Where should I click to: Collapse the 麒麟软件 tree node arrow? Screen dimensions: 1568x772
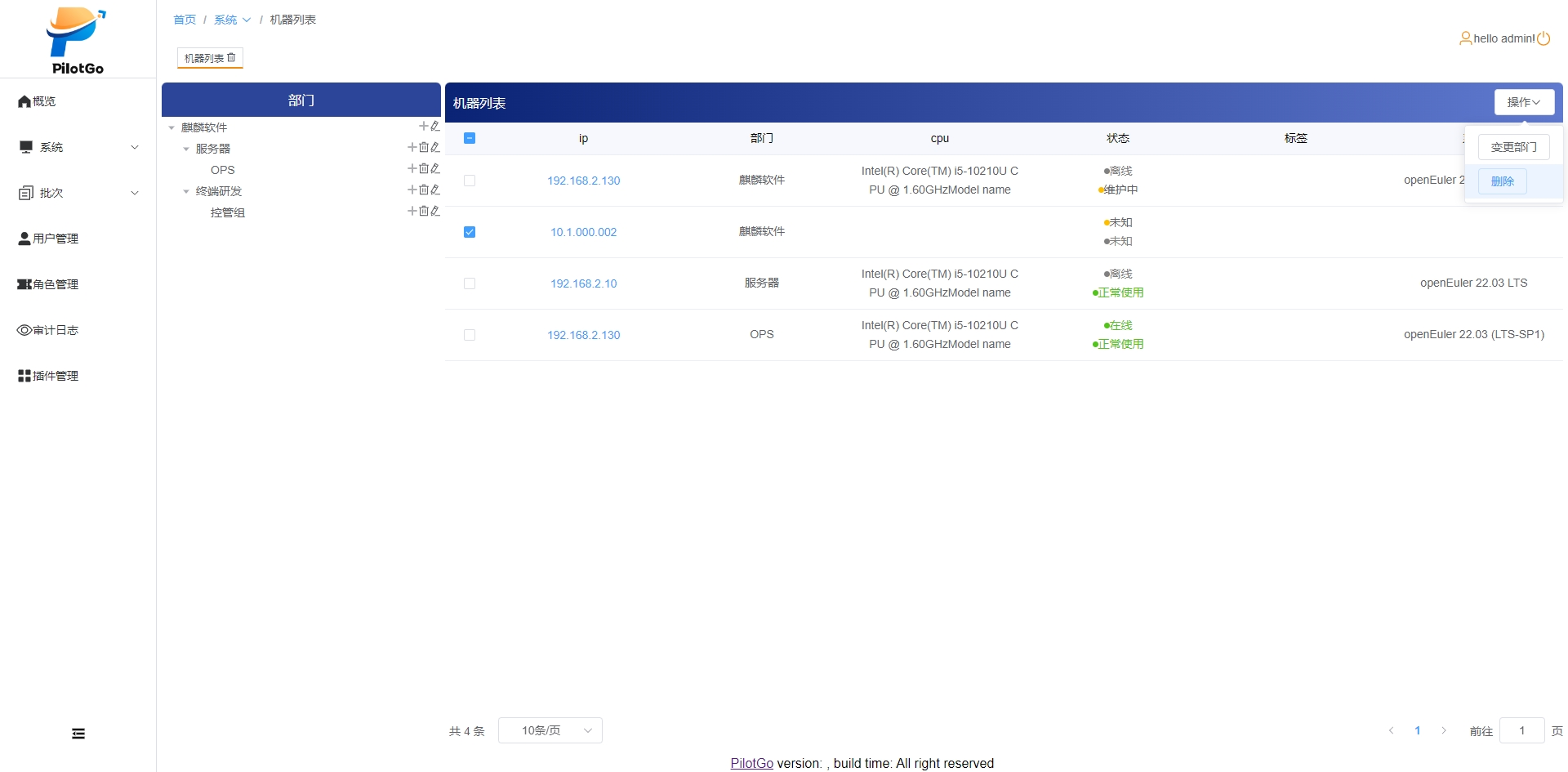tap(171, 127)
